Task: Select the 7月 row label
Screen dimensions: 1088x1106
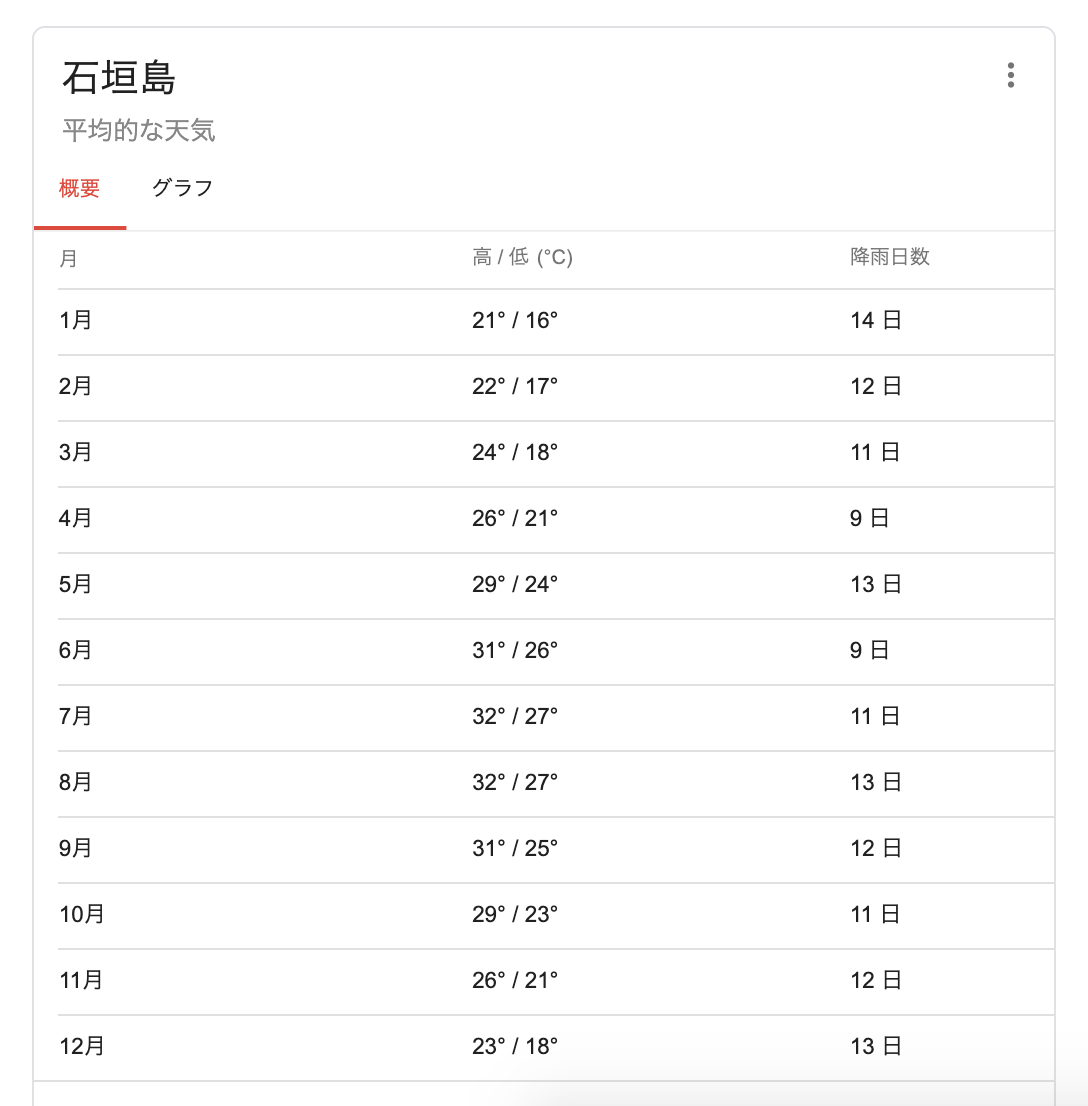Action: [76, 716]
